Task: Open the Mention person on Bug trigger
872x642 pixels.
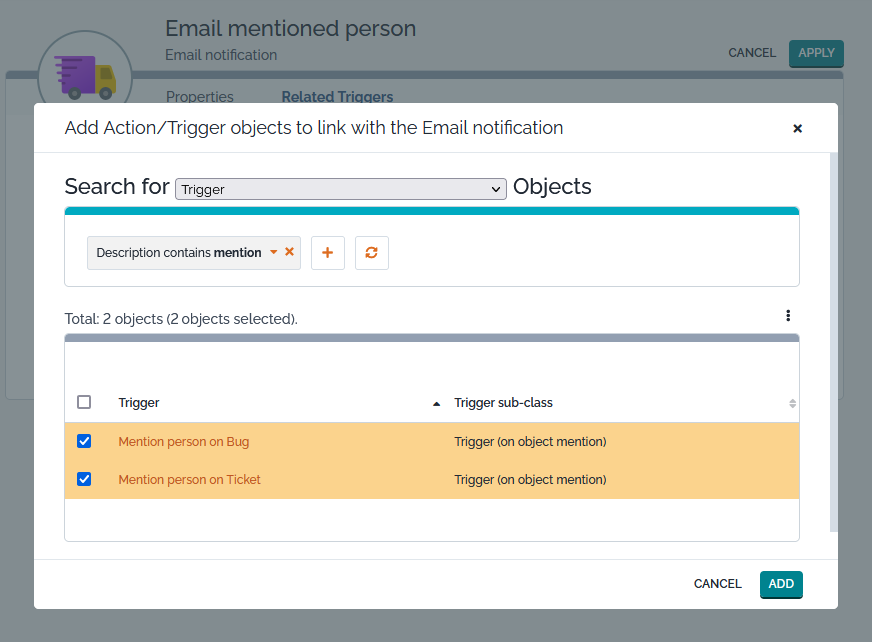Action: pyautogui.click(x=183, y=441)
